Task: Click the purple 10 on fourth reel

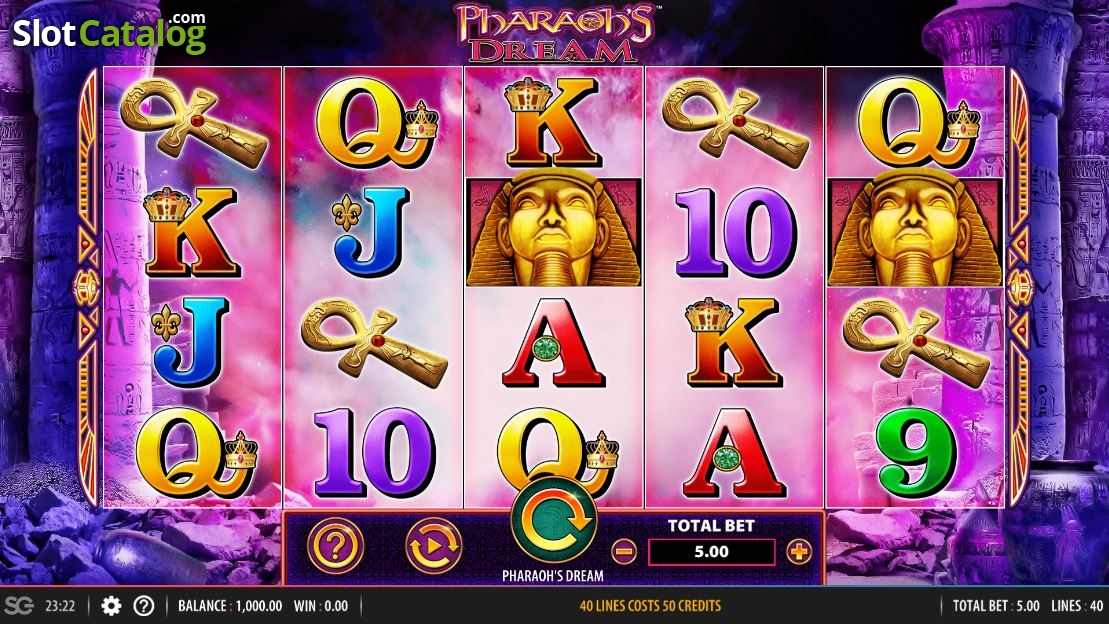Action: pos(736,232)
